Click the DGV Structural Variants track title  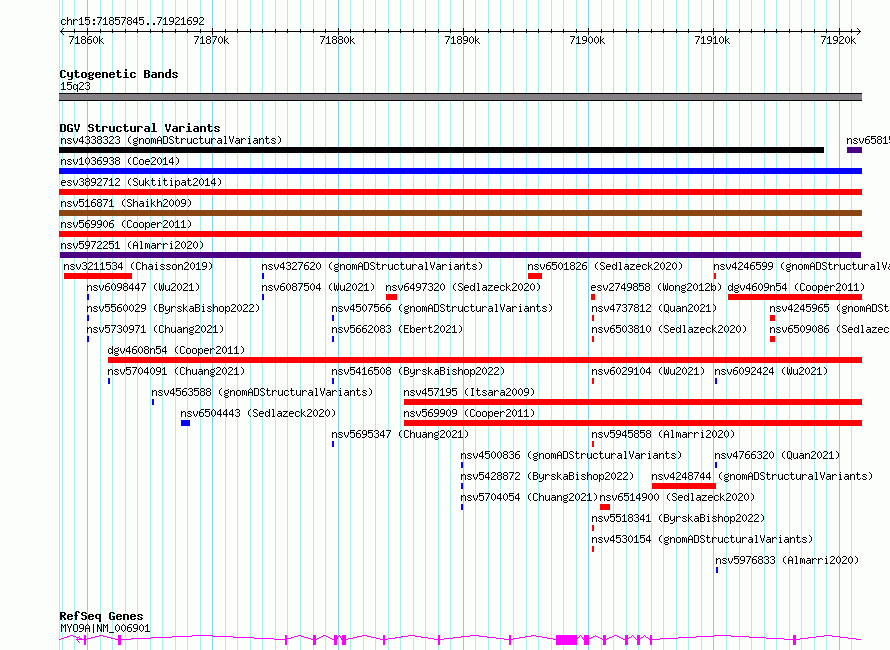click(x=140, y=128)
